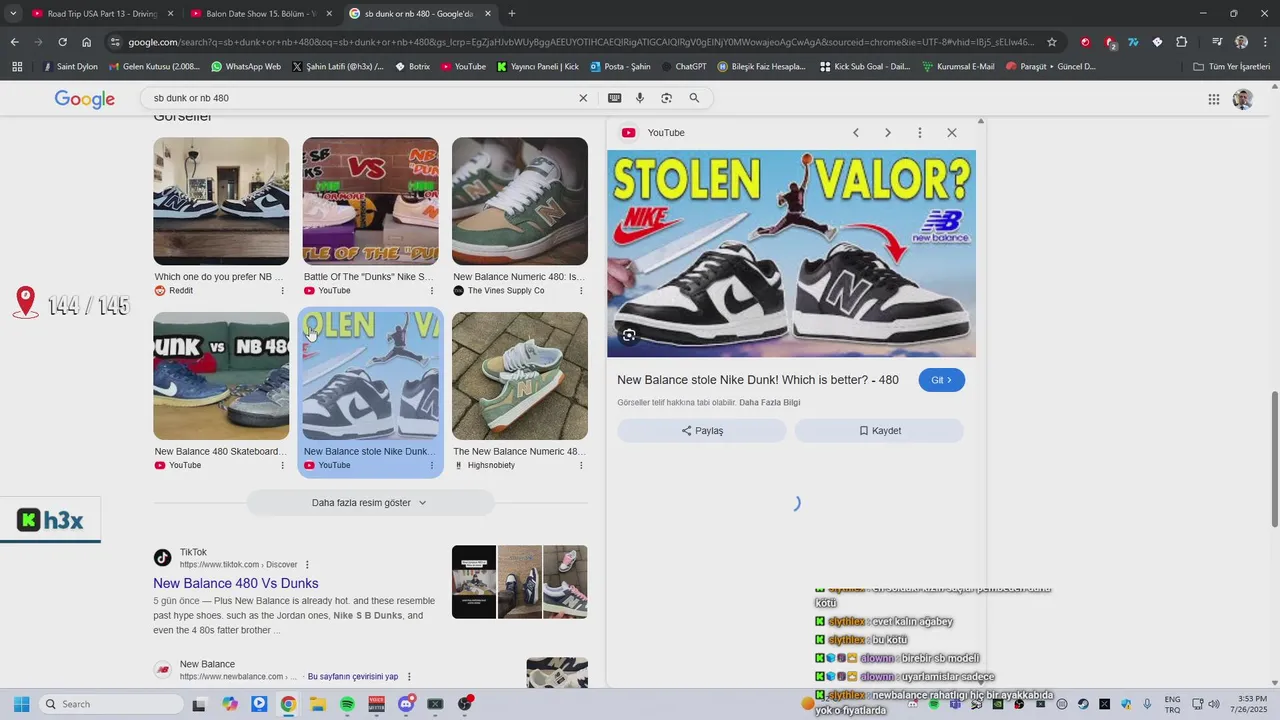Image resolution: width=1280 pixels, height=720 pixels.
Task: Open the Reddit NB vs Dunk image result
Action: (221, 201)
